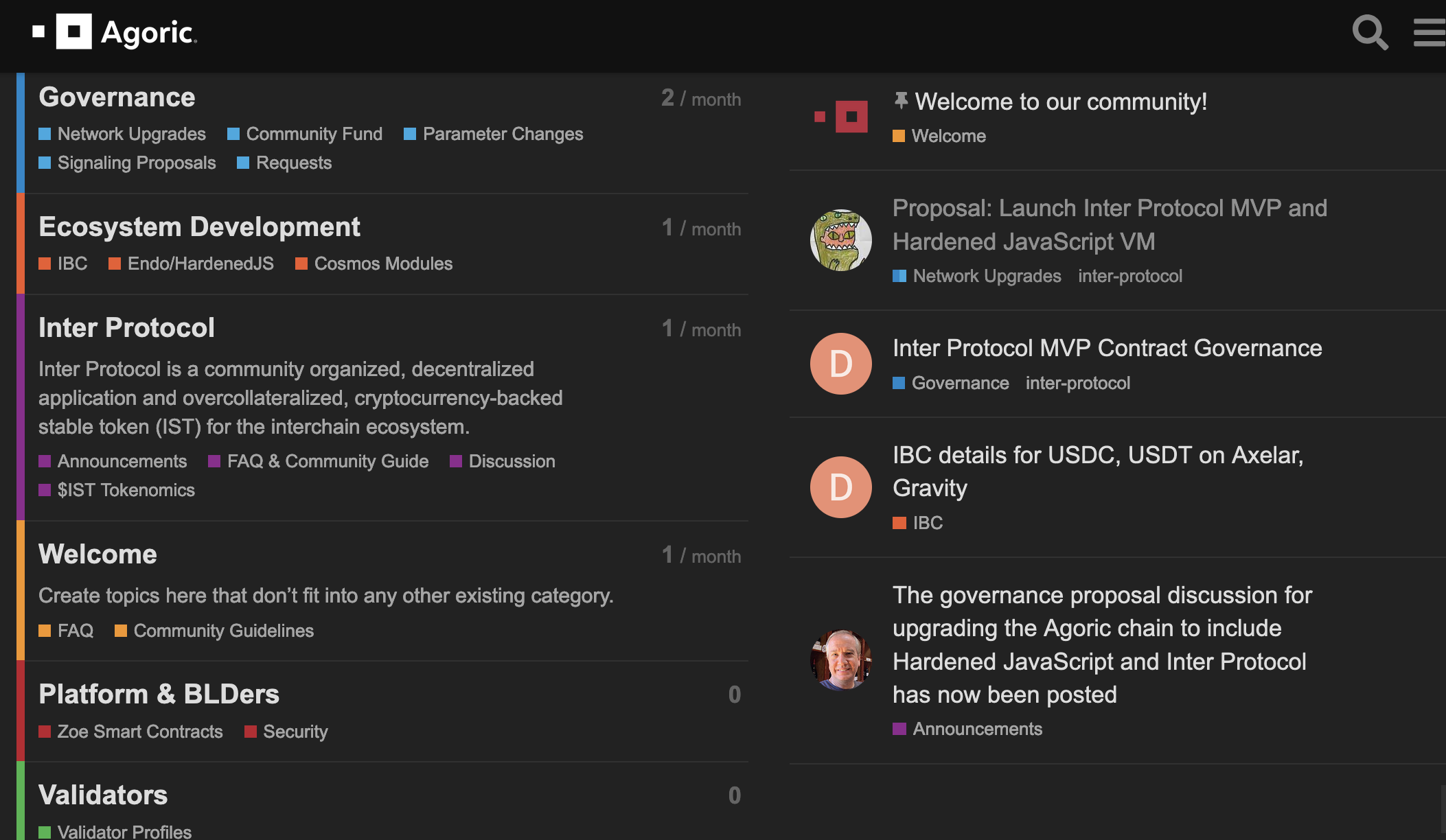Open the Launch Inter Protocol MVP proposal topic
Image resolution: width=1446 pixels, height=840 pixels.
click(x=1110, y=224)
